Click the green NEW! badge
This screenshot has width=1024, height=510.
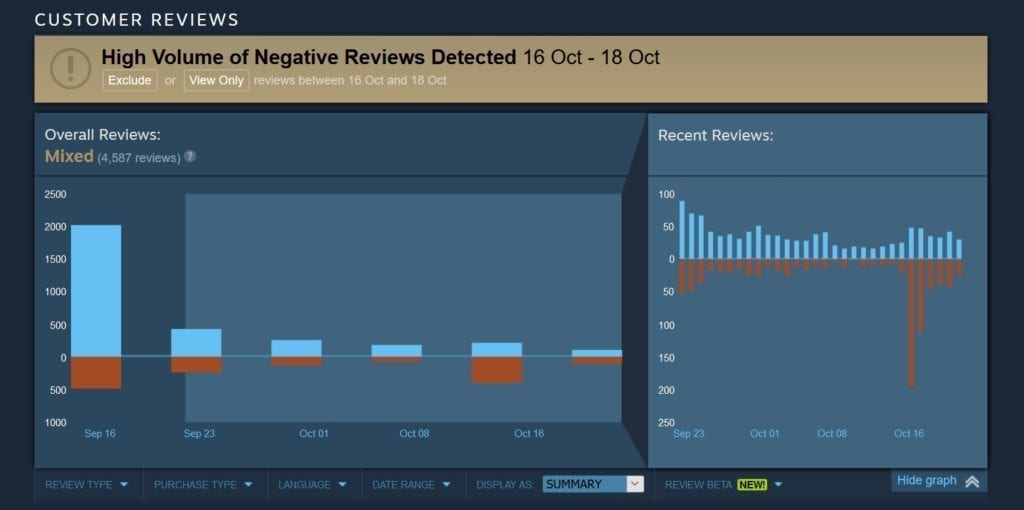[x=752, y=485]
